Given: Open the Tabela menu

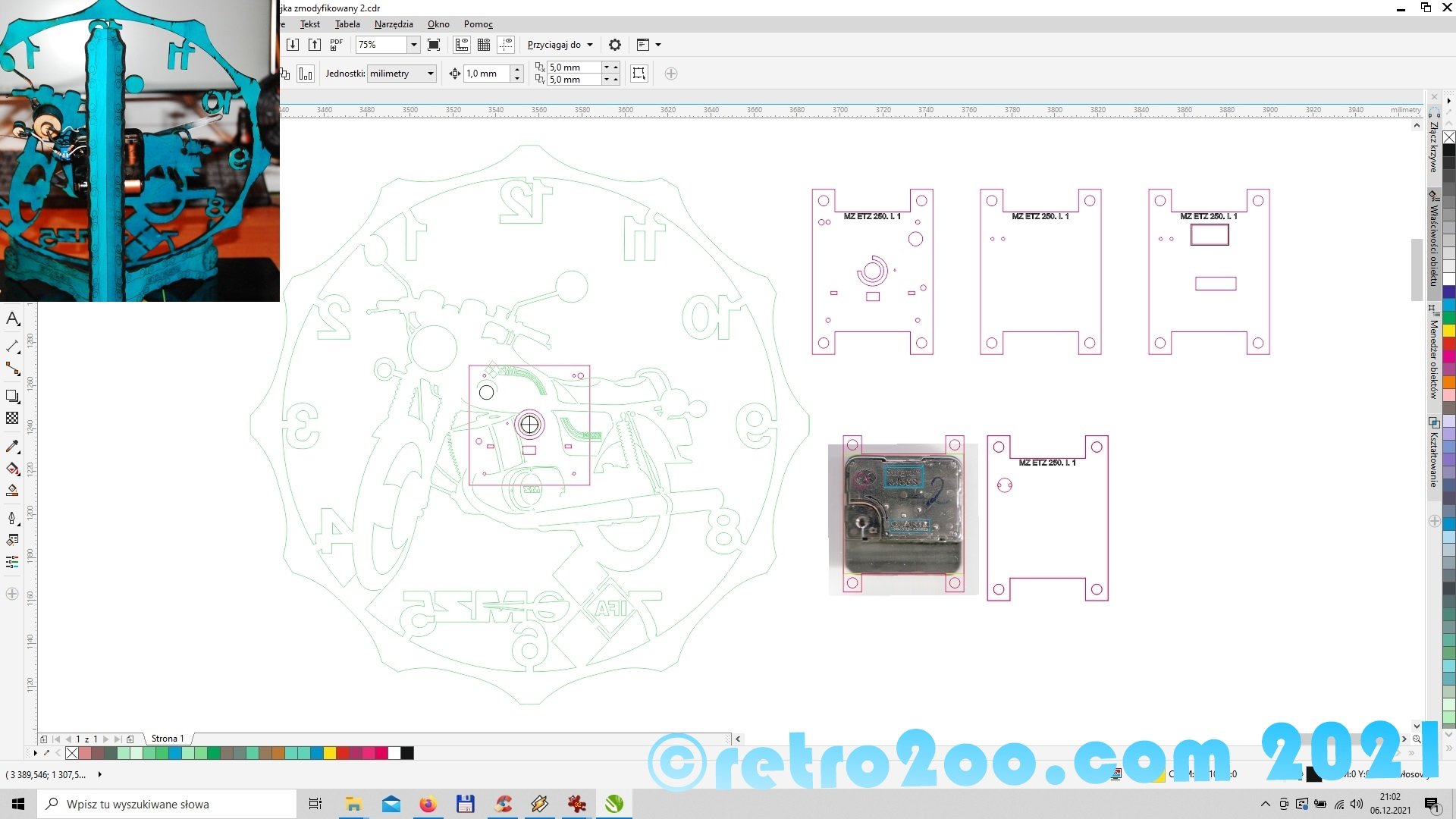Looking at the screenshot, I should point(347,24).
